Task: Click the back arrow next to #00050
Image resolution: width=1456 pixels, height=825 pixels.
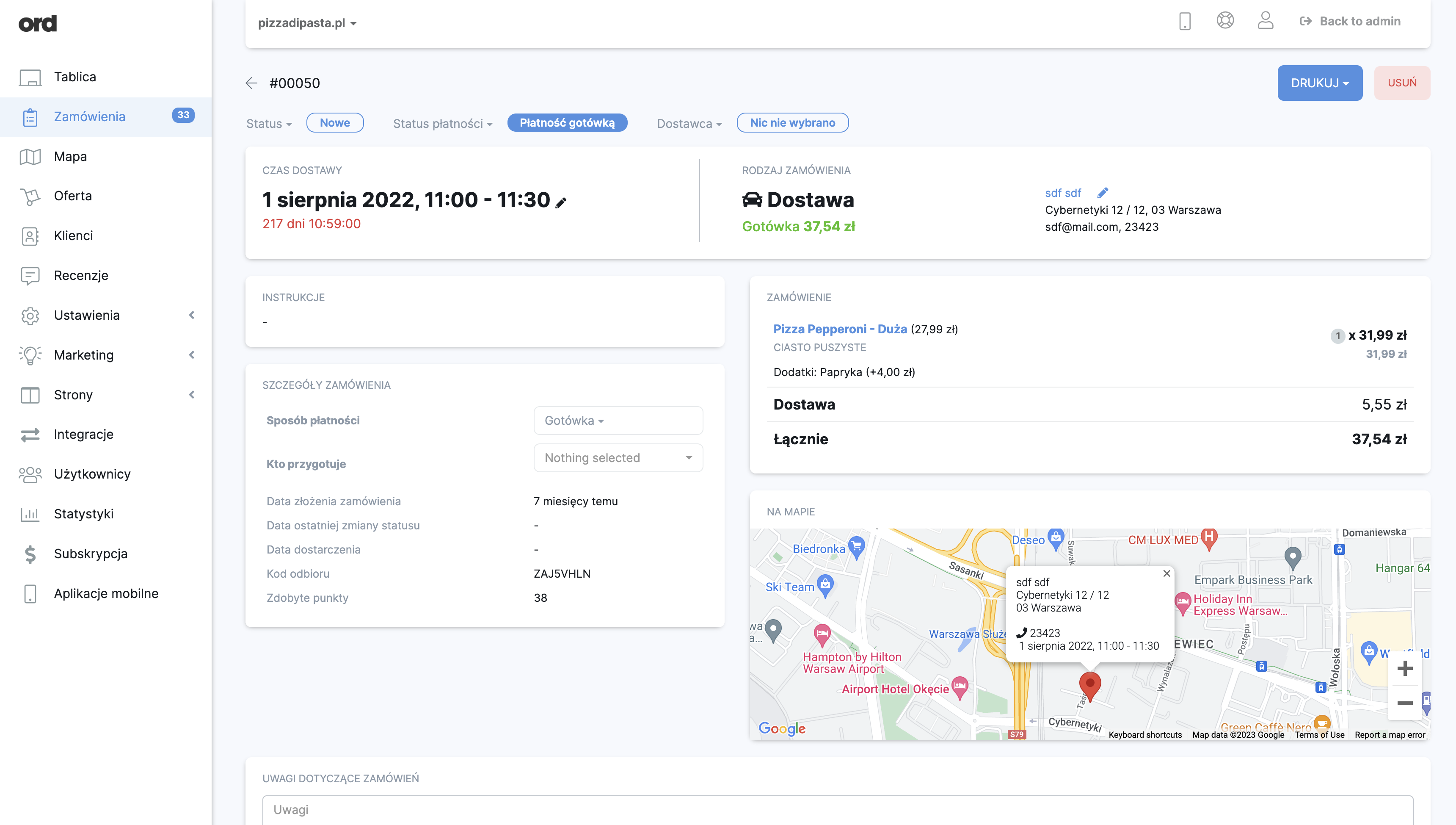Action: [251, 83]
